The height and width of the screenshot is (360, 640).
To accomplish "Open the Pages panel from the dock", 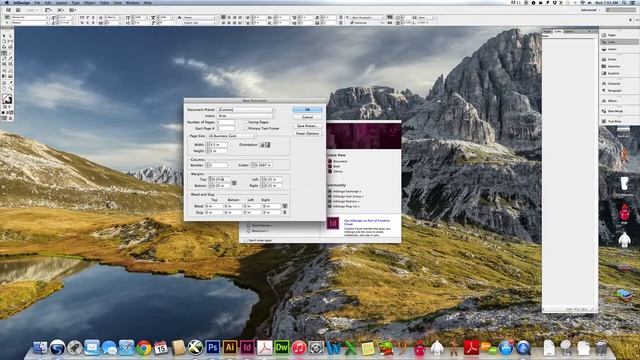I will tap(612, 35).
